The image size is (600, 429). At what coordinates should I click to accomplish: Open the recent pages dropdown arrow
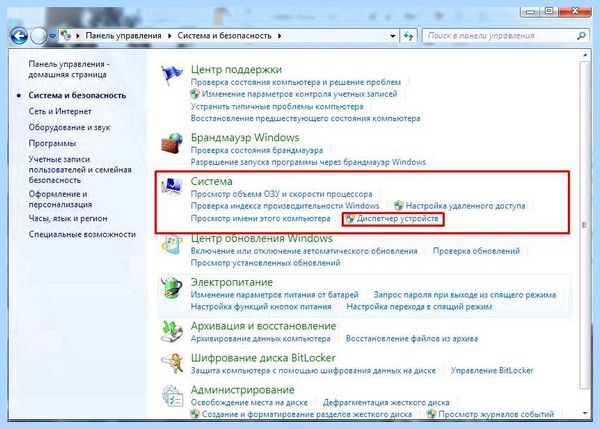pos(52,36)
